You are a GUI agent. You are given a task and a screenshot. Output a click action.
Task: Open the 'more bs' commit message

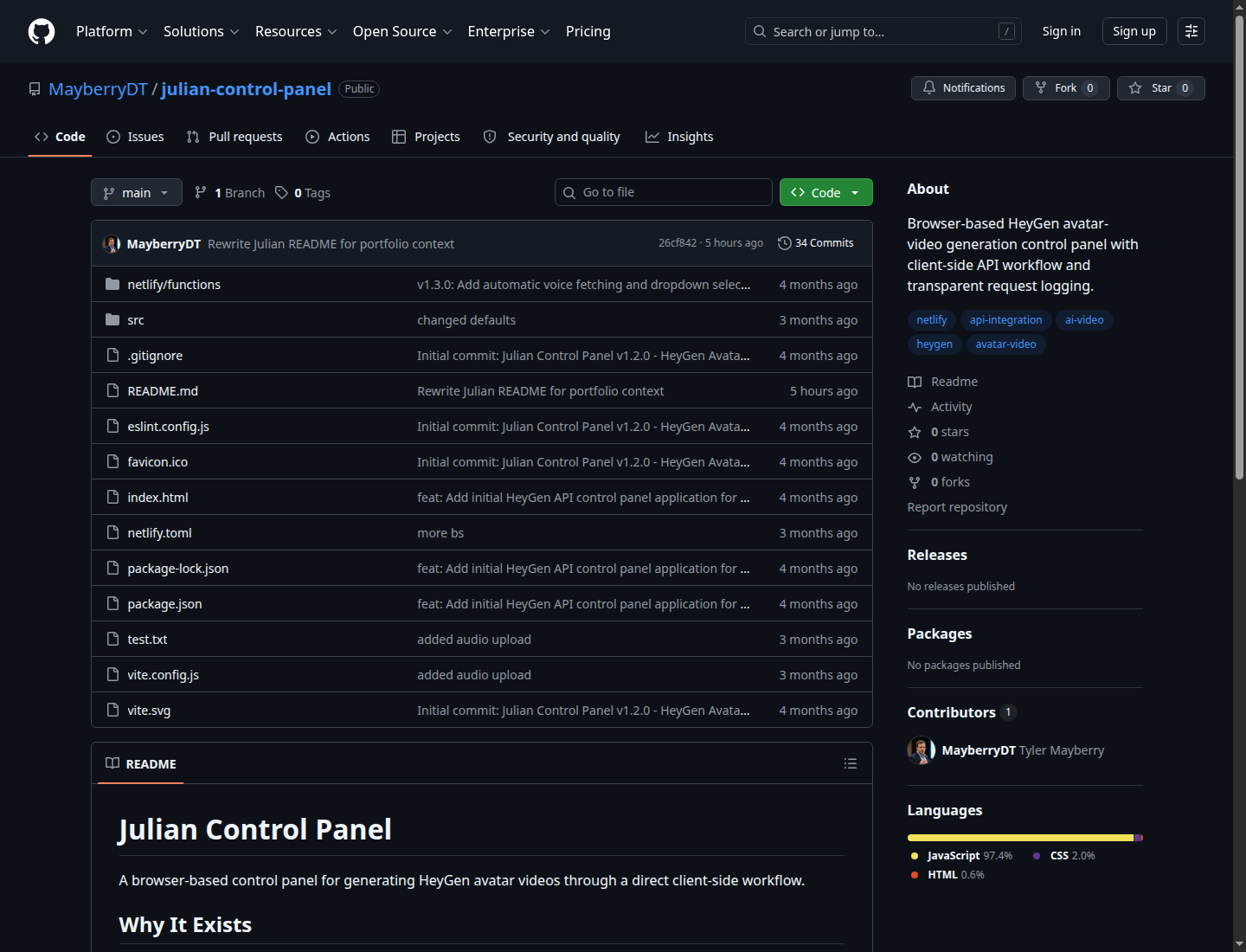pos(440,533)
